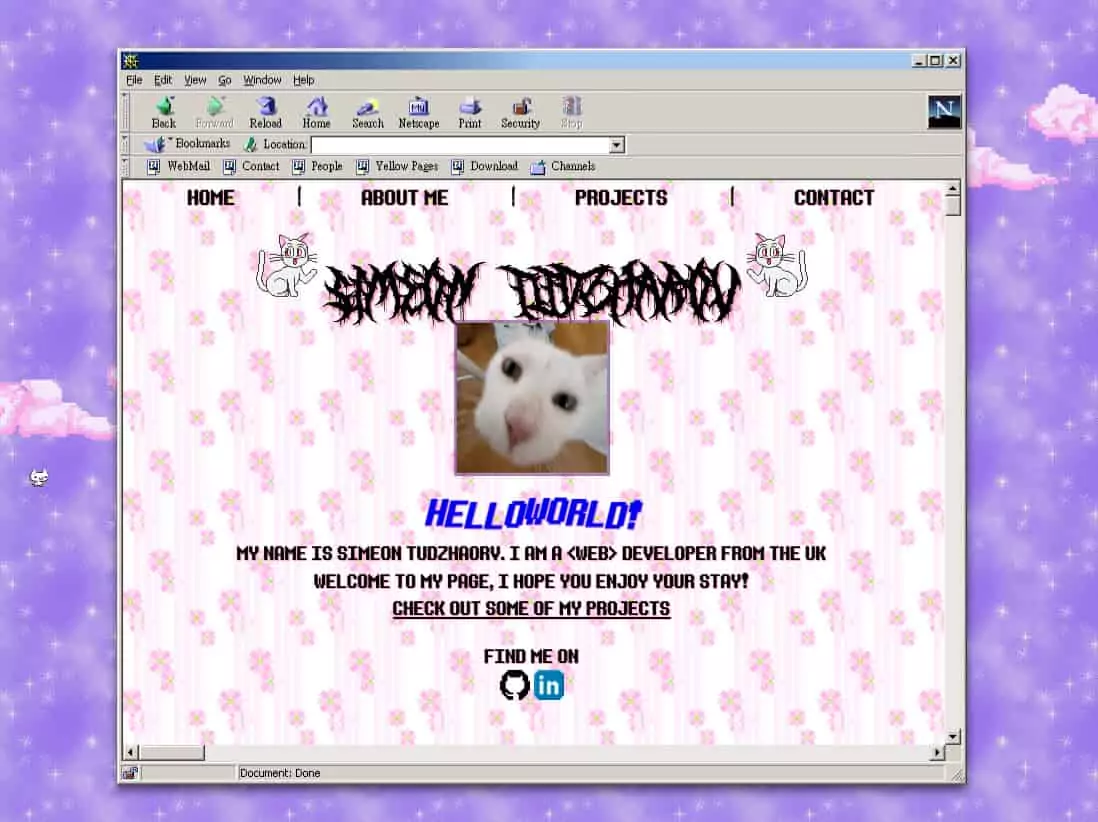Navigate to the About Me page link
The image size is (1098, 822).
click(404, 198)
